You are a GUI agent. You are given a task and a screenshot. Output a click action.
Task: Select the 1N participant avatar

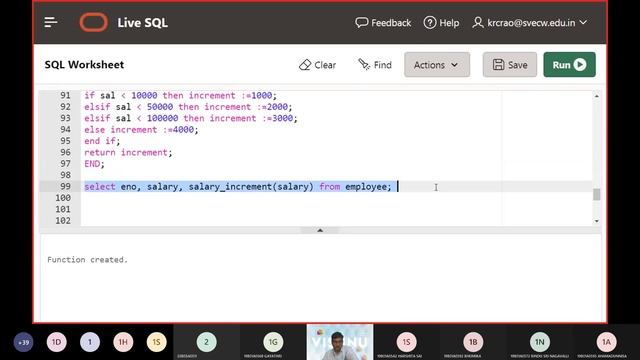click(540, 342)
